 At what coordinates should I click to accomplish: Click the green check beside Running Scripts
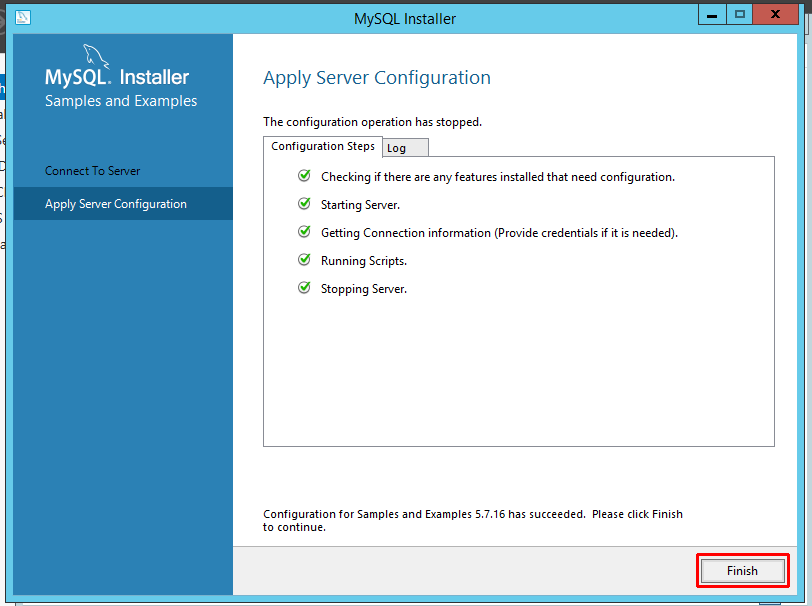(304, 260)
